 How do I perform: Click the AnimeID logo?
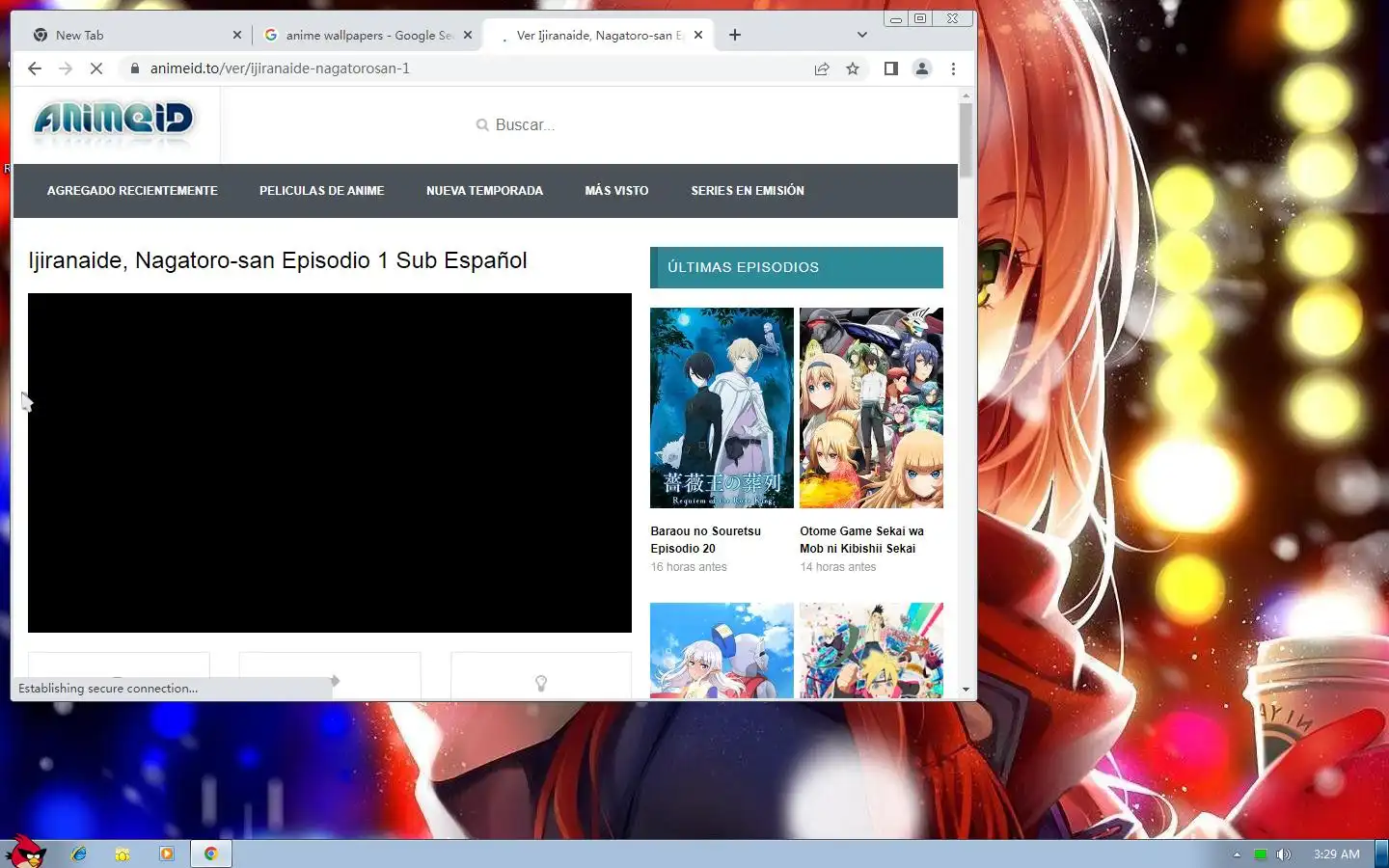coord(114,122)
